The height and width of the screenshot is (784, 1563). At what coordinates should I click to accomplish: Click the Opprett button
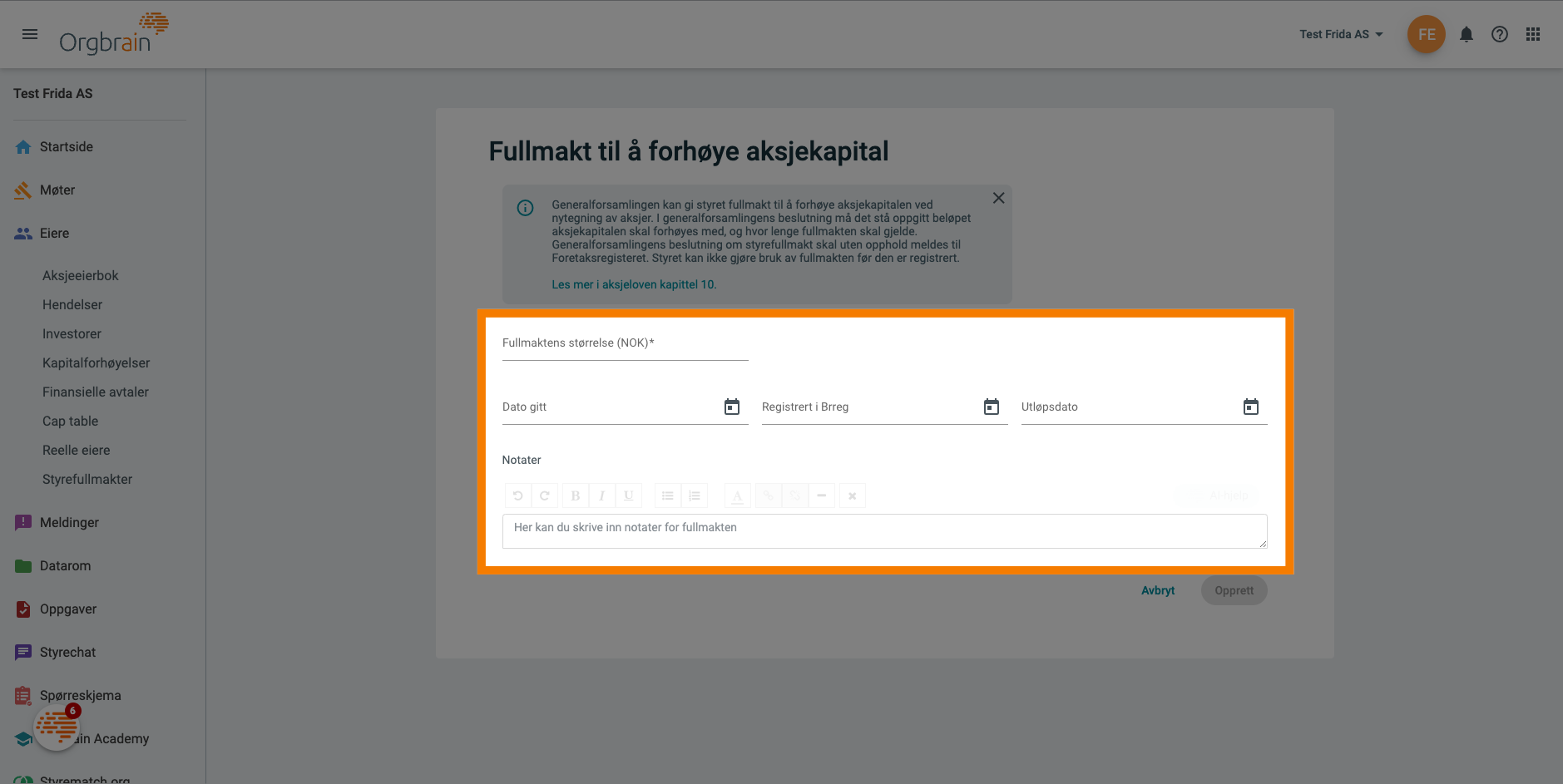(1234, 590)
